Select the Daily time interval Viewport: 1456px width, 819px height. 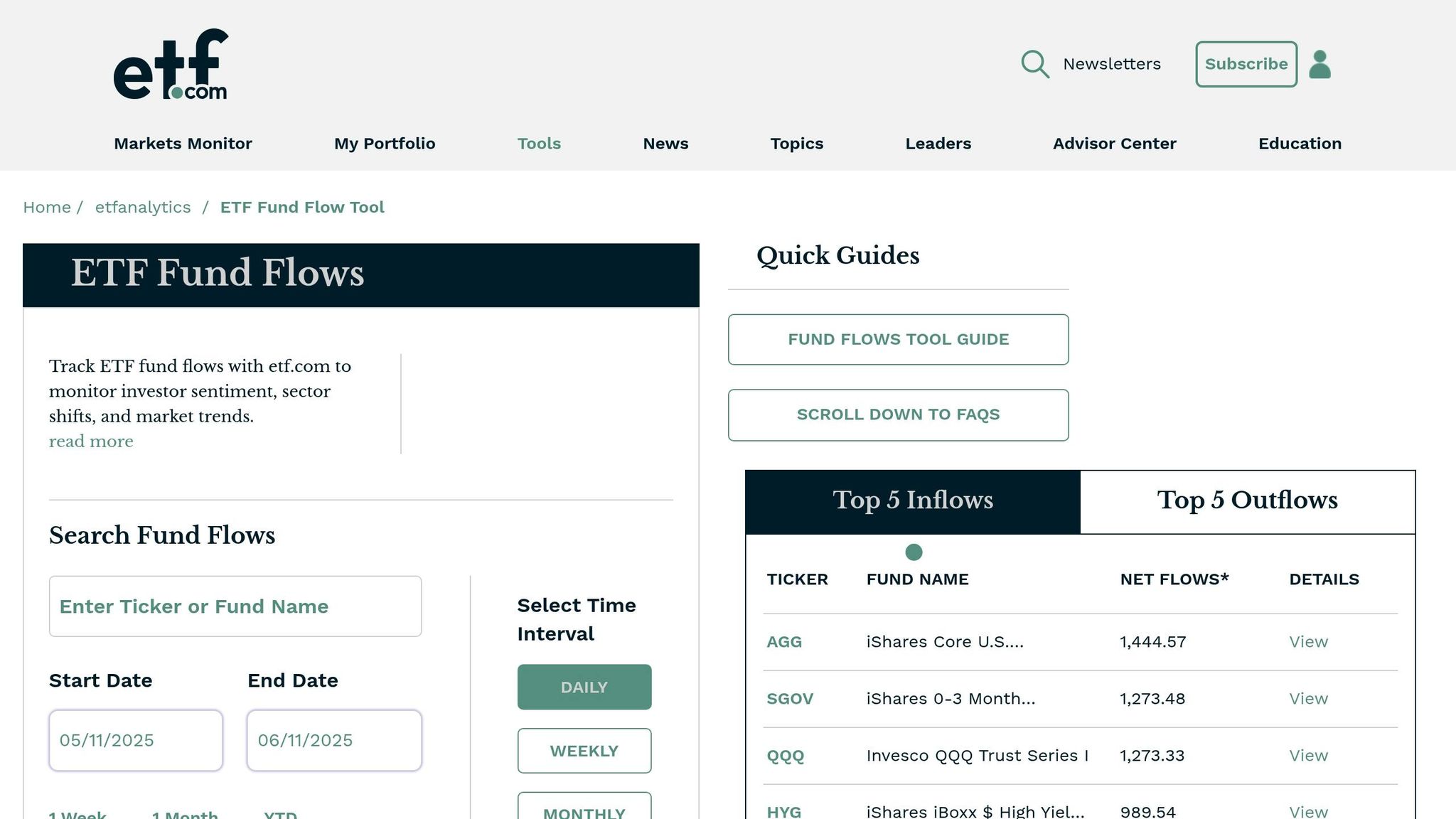coord(584,687)
